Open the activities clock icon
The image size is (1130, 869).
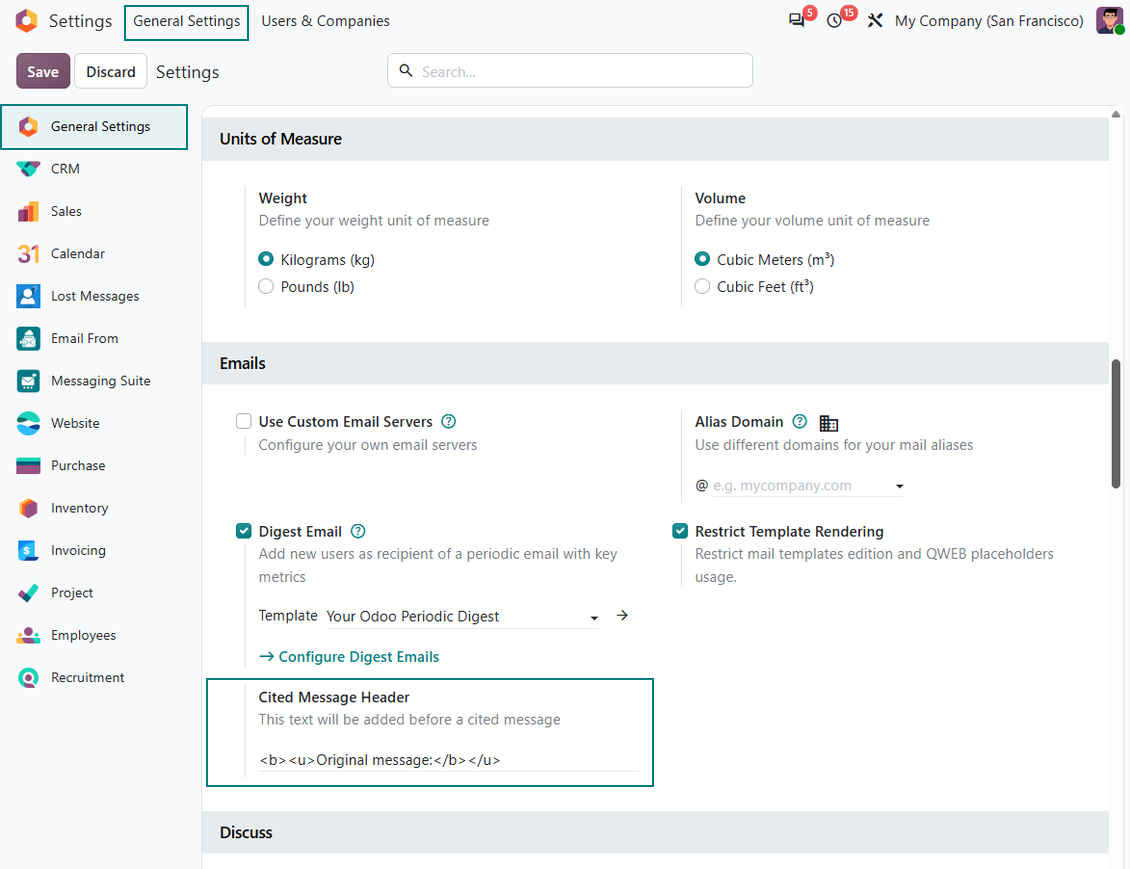coord(835,21)
